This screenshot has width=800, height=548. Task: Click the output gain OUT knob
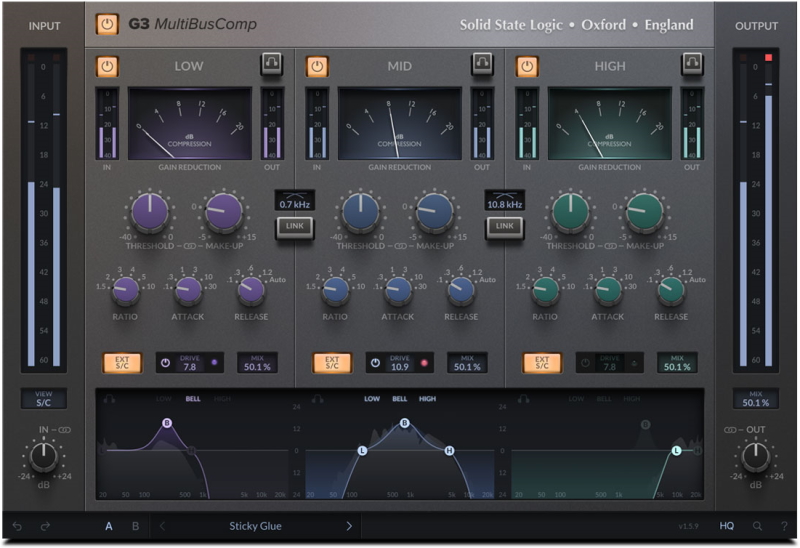[x=756, y=457]
